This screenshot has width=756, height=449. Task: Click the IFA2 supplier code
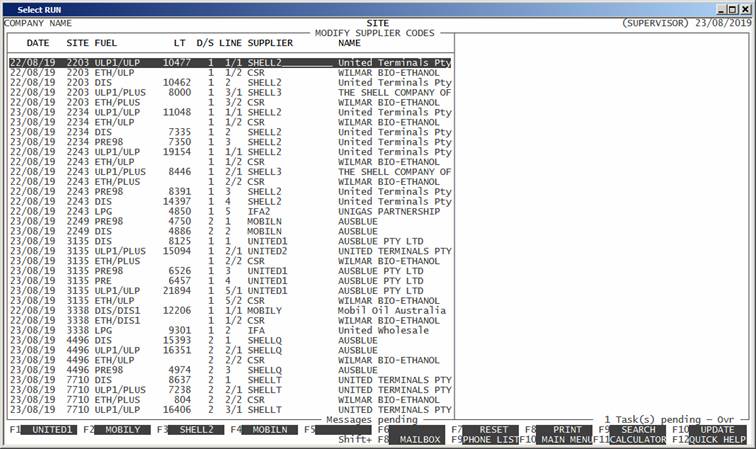point(259,211)
